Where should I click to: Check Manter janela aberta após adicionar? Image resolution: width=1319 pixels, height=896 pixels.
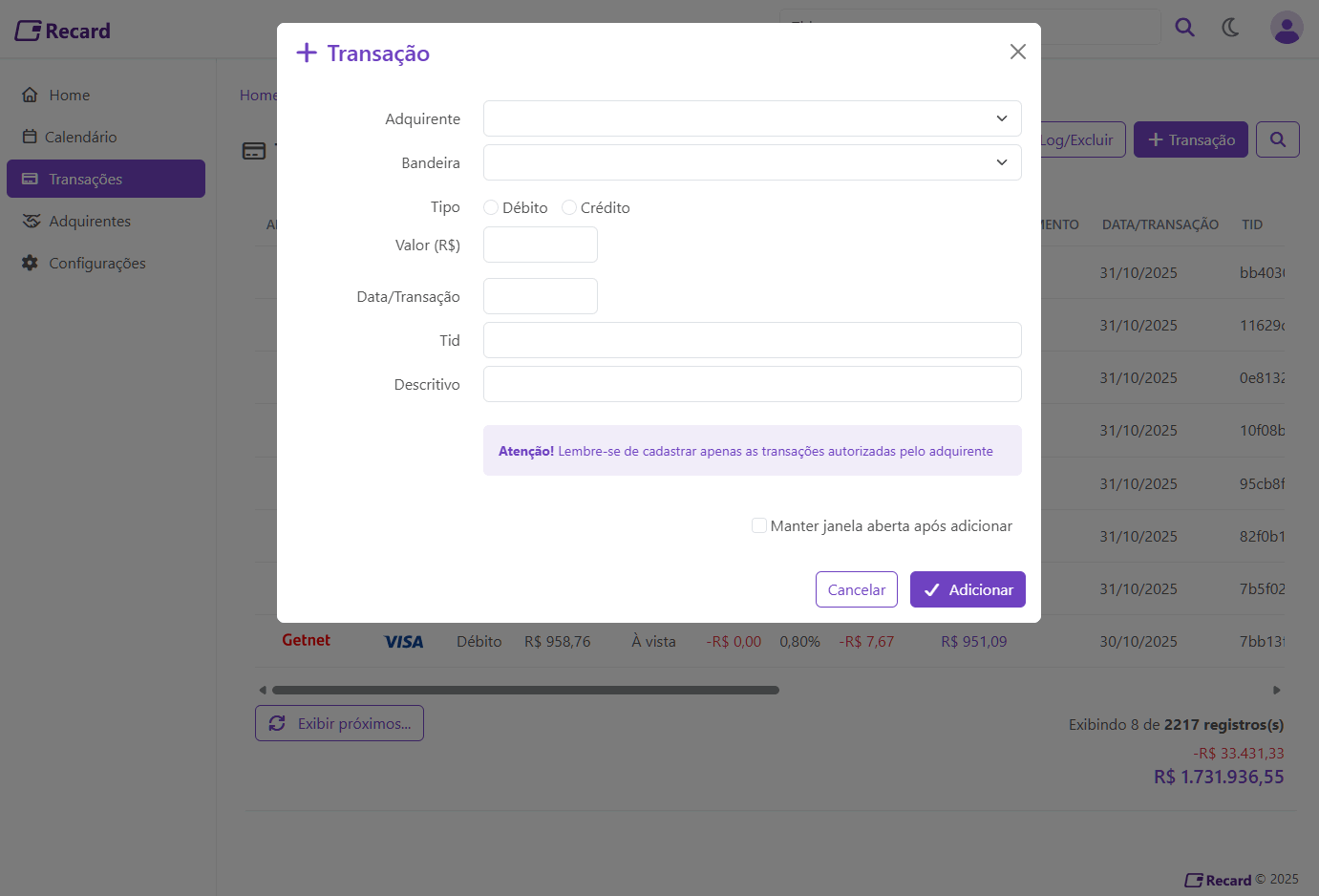(x=759, y=525)
